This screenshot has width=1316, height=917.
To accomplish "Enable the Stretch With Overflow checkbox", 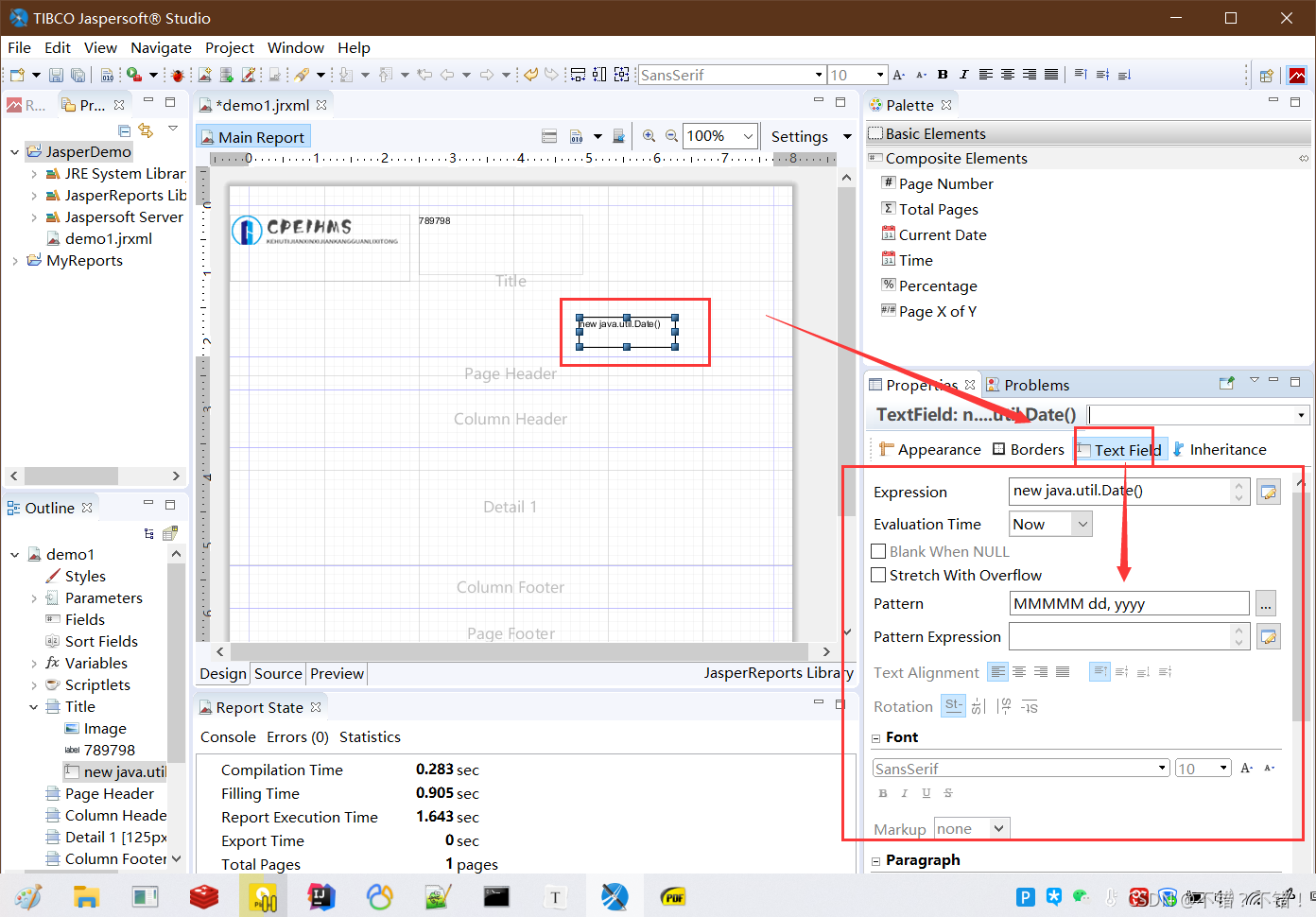I will [878, 575].
